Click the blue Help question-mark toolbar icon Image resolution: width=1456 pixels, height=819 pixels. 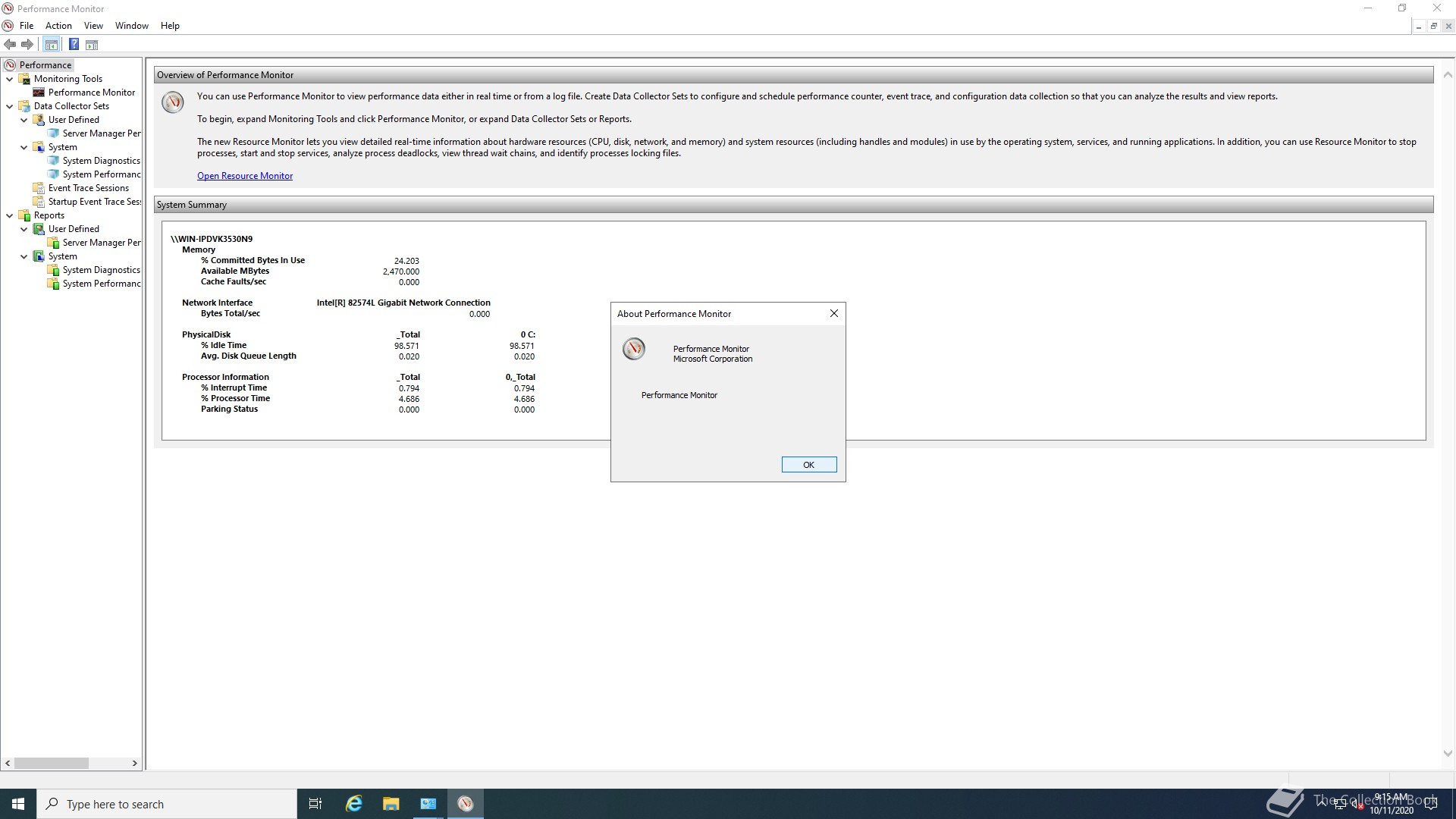(x=74, y=45)
